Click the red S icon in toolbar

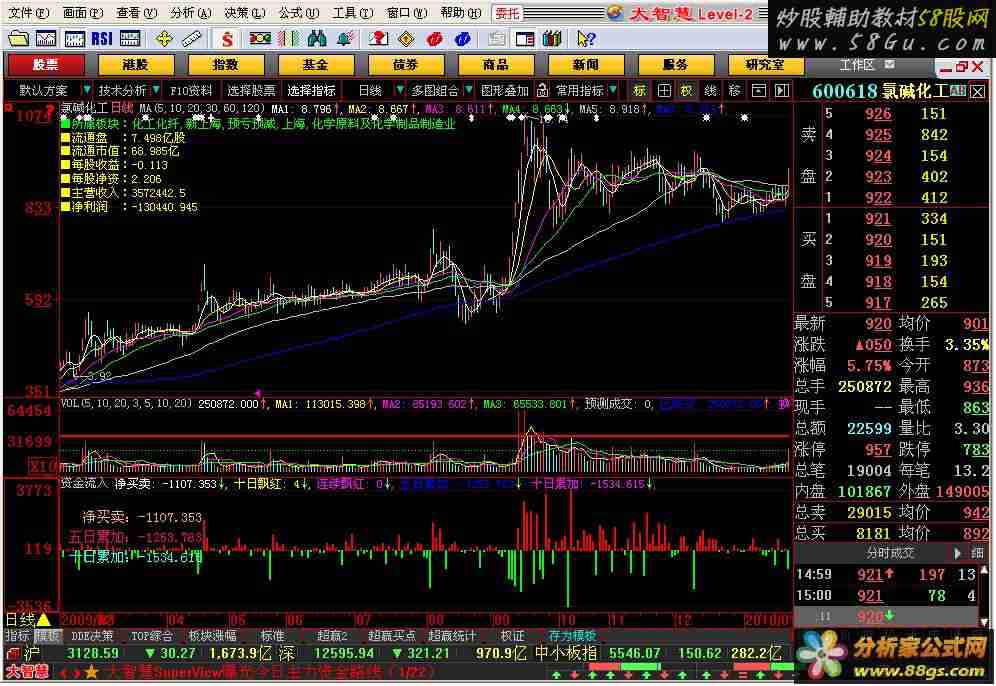point(228,39)
